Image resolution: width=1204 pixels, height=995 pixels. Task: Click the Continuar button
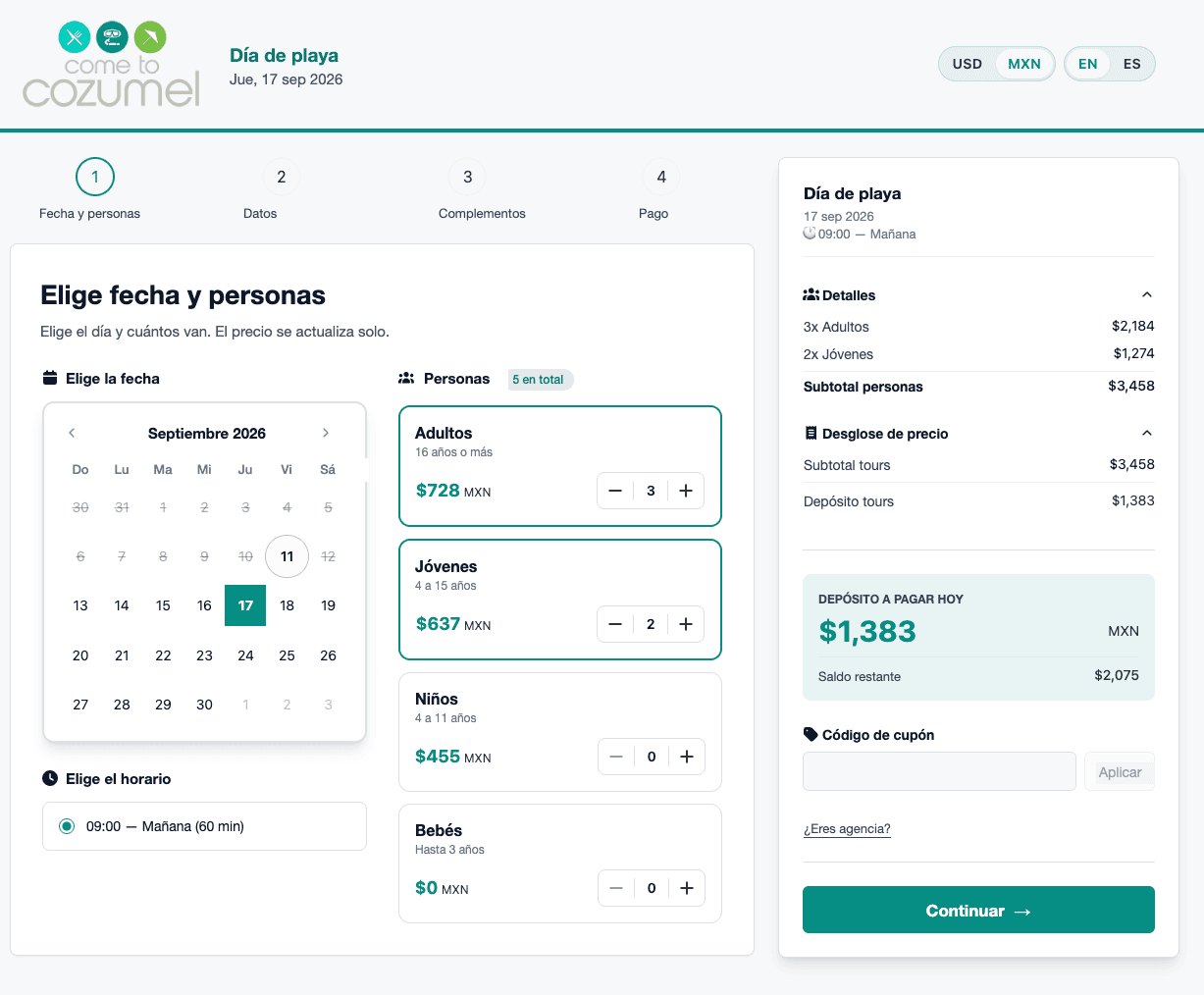pos(978,910)
